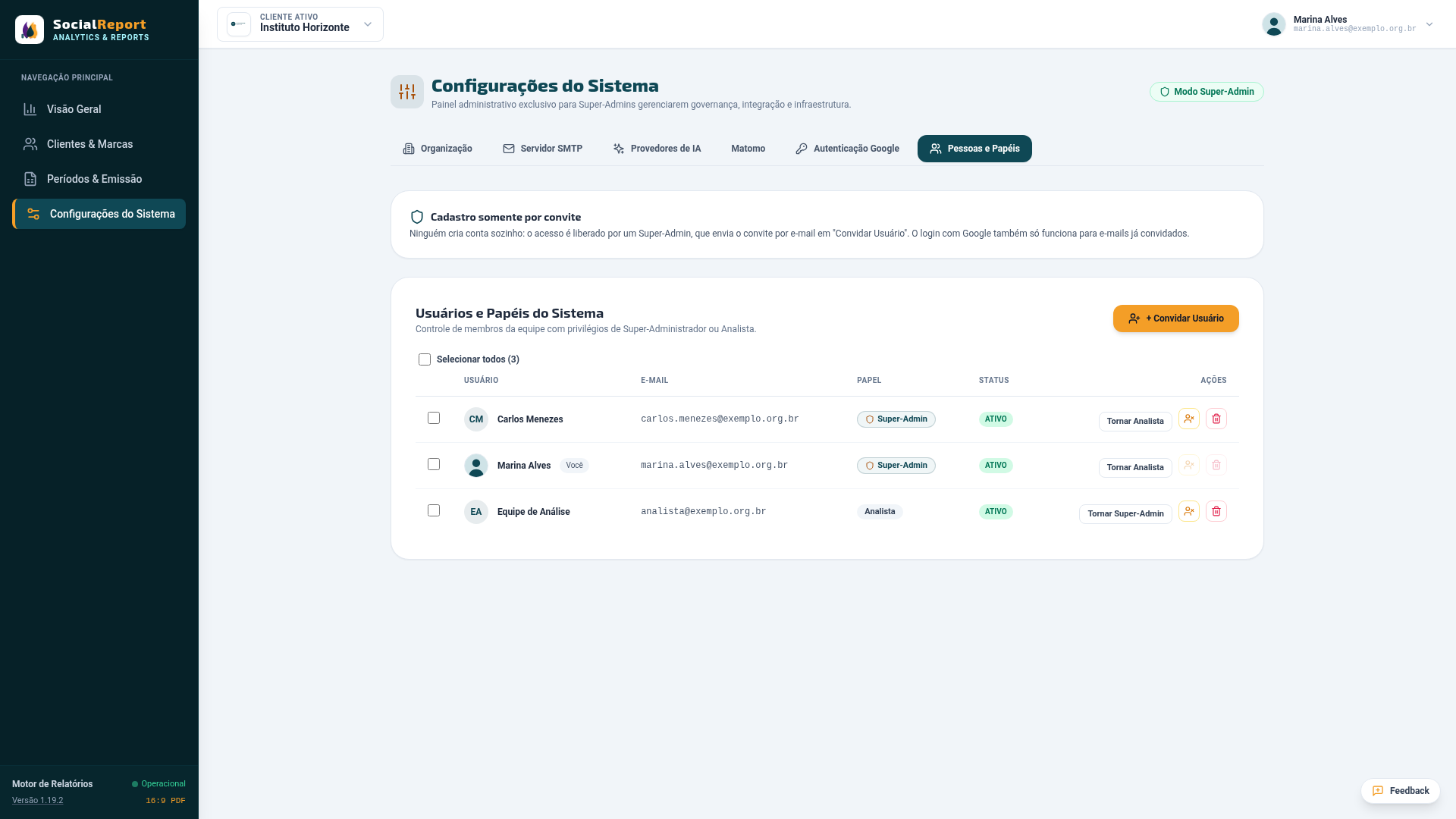Check the box for Equipe de Análise
Viewport: 1456px width, 819px height.
coord(434,510)
